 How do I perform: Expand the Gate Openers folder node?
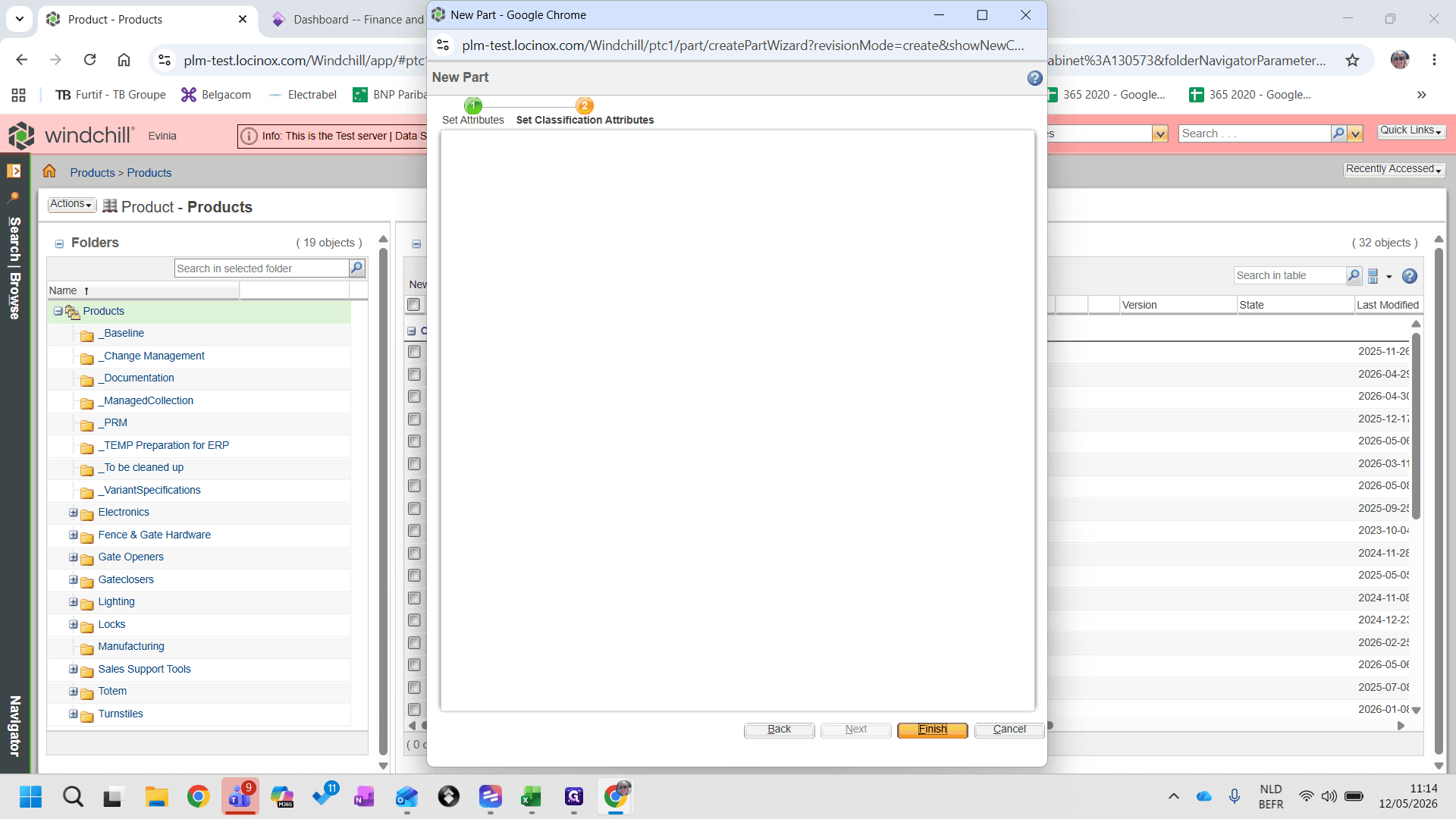tap(74, 557)
